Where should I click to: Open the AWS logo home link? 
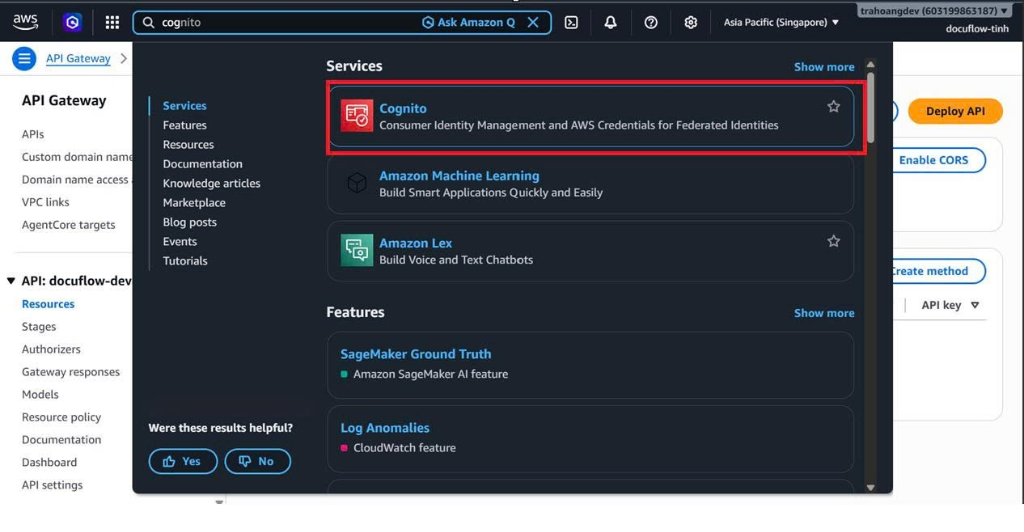point(25,22)
